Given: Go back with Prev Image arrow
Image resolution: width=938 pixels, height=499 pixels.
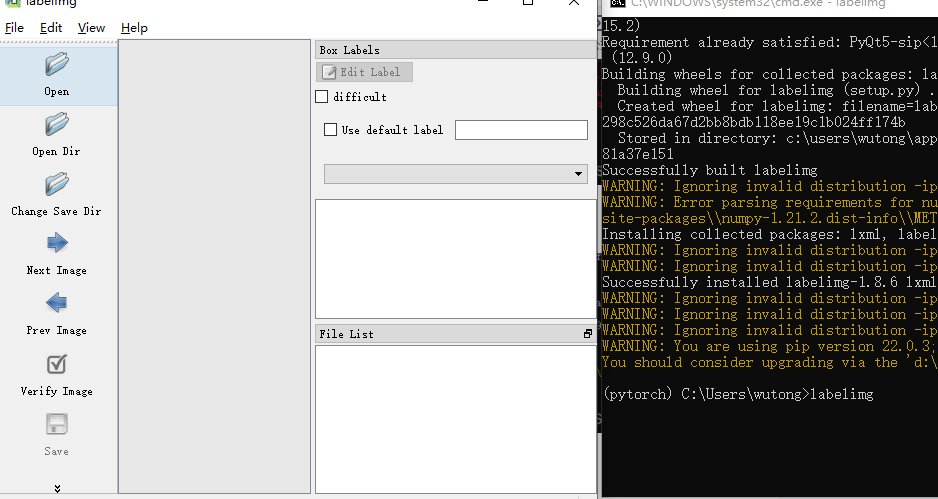Looking at the screenshot, I should click(57, 303).
